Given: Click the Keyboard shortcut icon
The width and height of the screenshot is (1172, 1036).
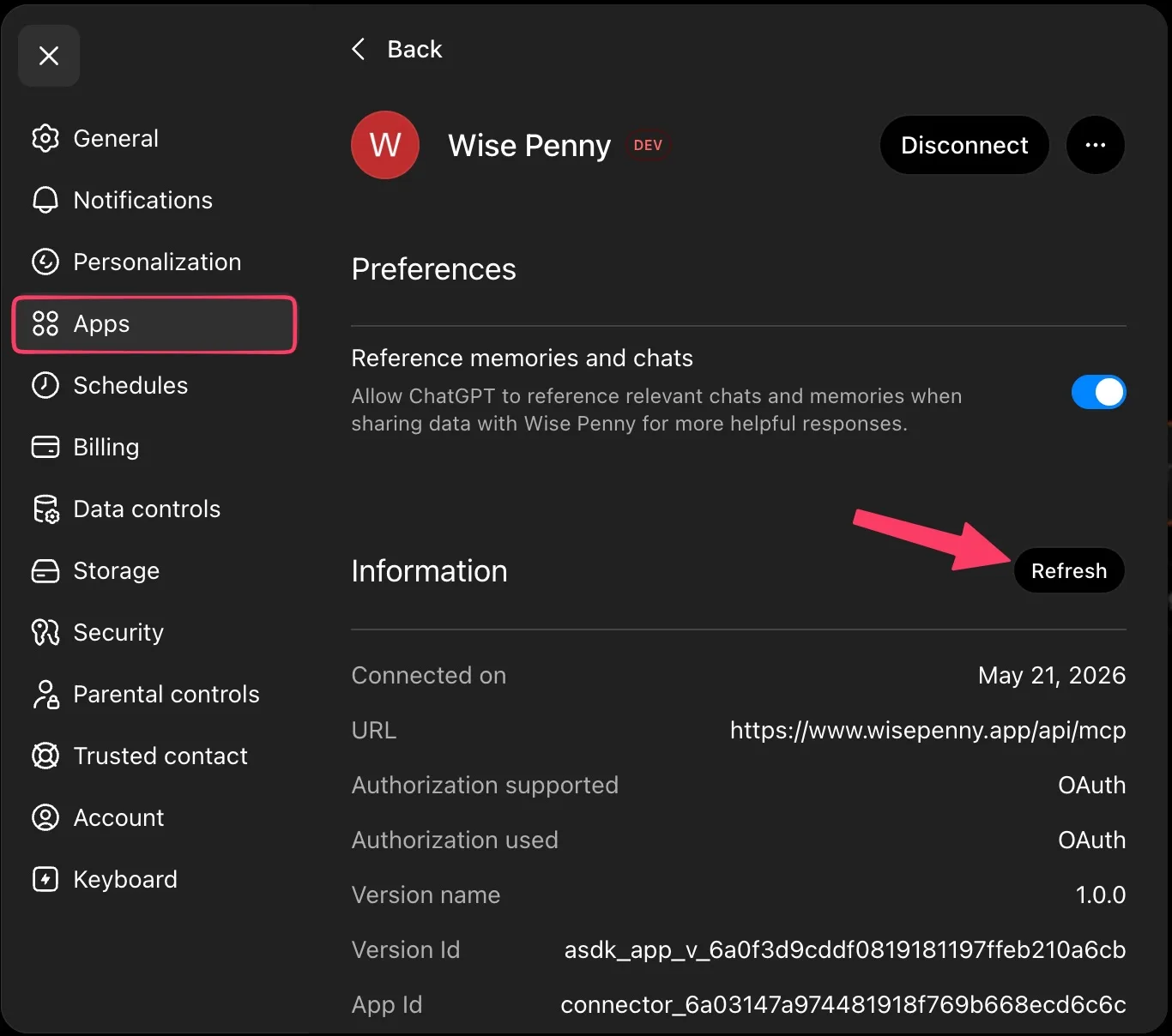Looking at the screenshot, I should (45, 879).
